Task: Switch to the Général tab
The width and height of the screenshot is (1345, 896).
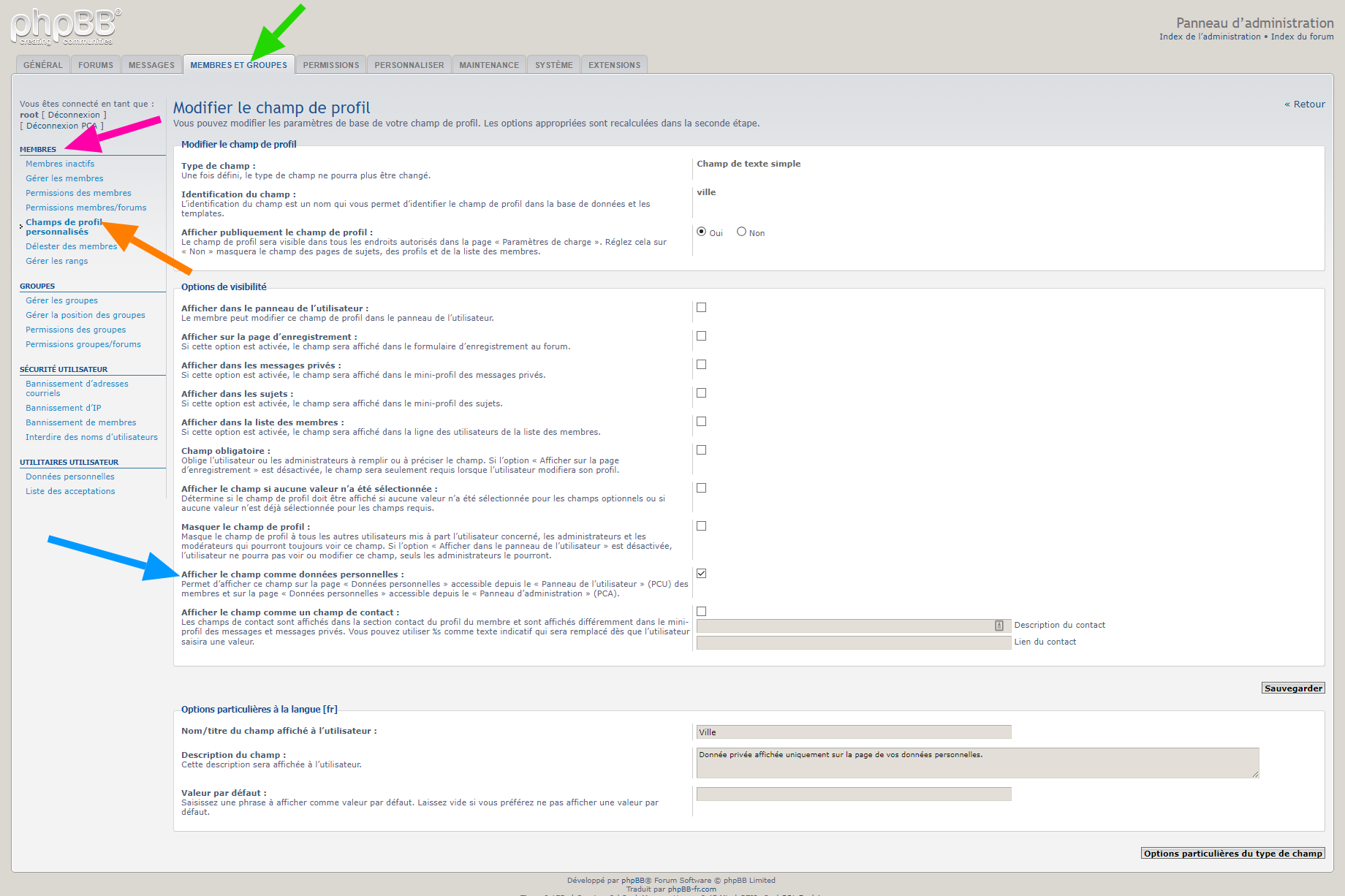Action: pos(43,65)
